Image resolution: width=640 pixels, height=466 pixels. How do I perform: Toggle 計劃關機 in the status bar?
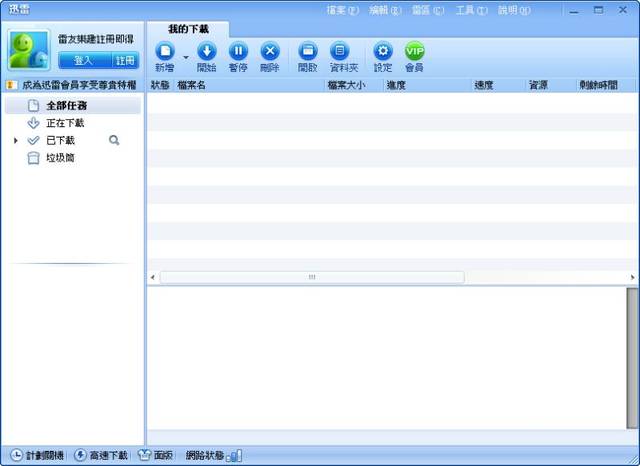37,456
